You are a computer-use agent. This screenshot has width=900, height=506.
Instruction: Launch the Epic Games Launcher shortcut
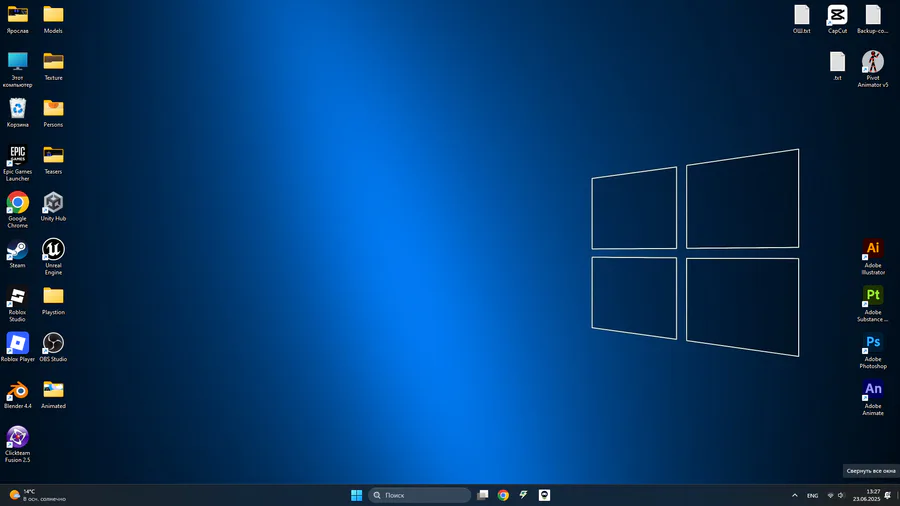tap(17, 164)
